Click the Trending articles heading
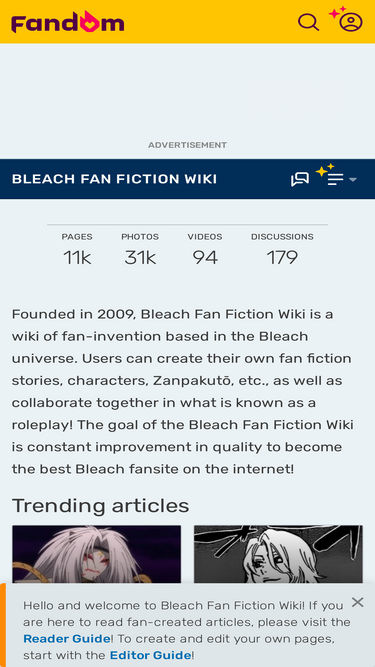This screenshot has height=667, width=375. pyautogui.click(x=100, y=506)
